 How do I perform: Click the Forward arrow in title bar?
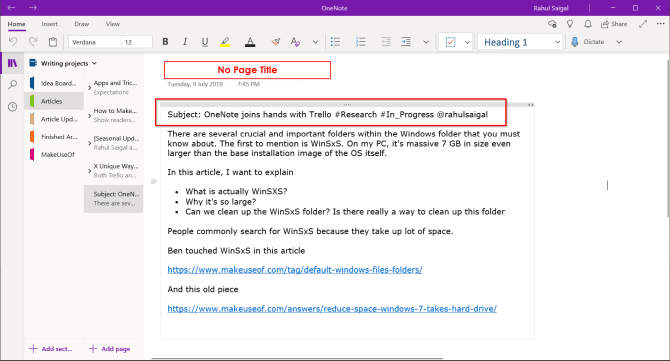pos(33,8)
